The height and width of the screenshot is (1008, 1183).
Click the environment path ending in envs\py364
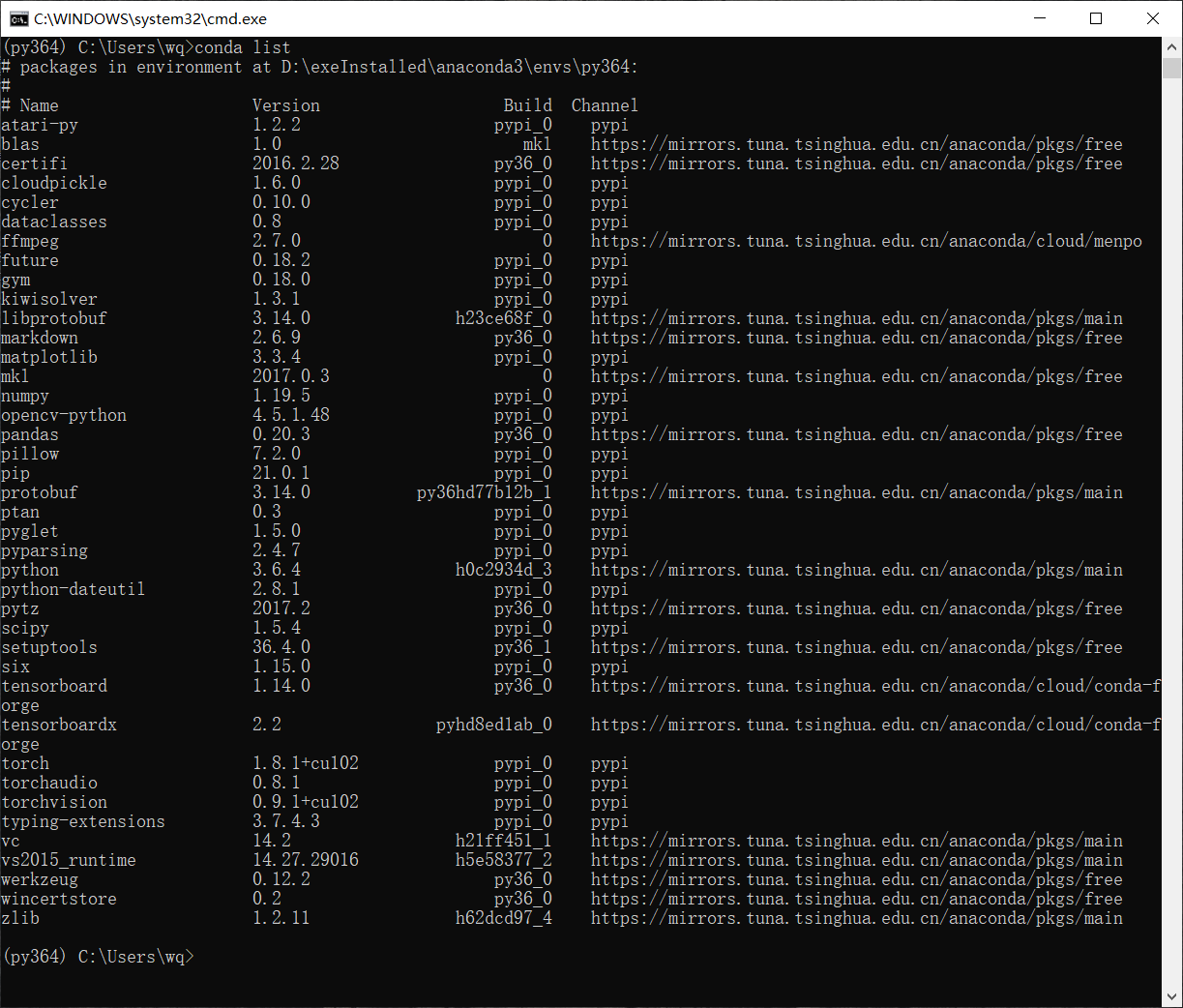[460, 67]
